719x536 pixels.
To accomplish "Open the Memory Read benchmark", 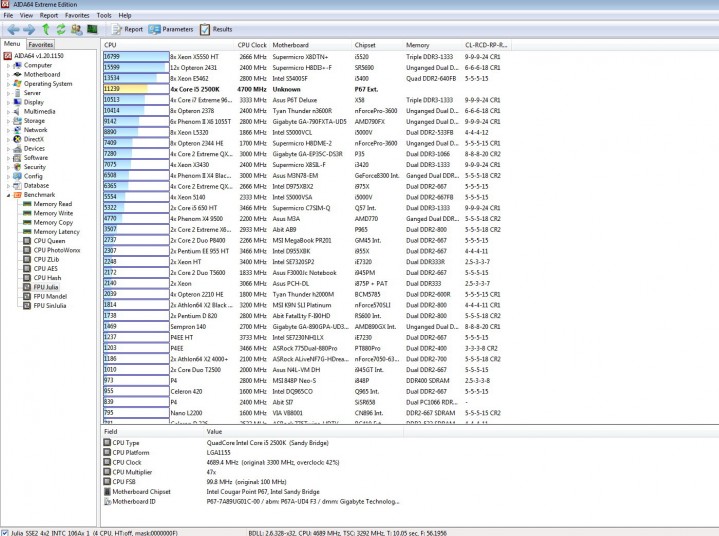I will point(48,204).
